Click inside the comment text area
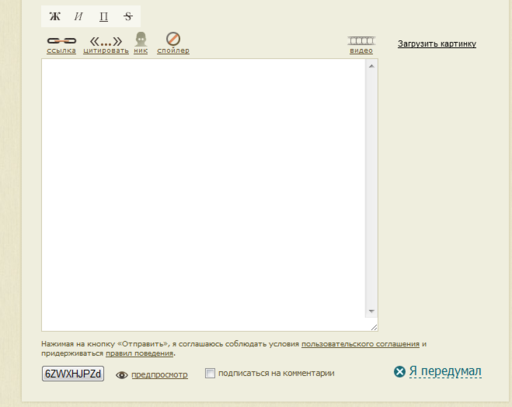 (x=203, y=195)
